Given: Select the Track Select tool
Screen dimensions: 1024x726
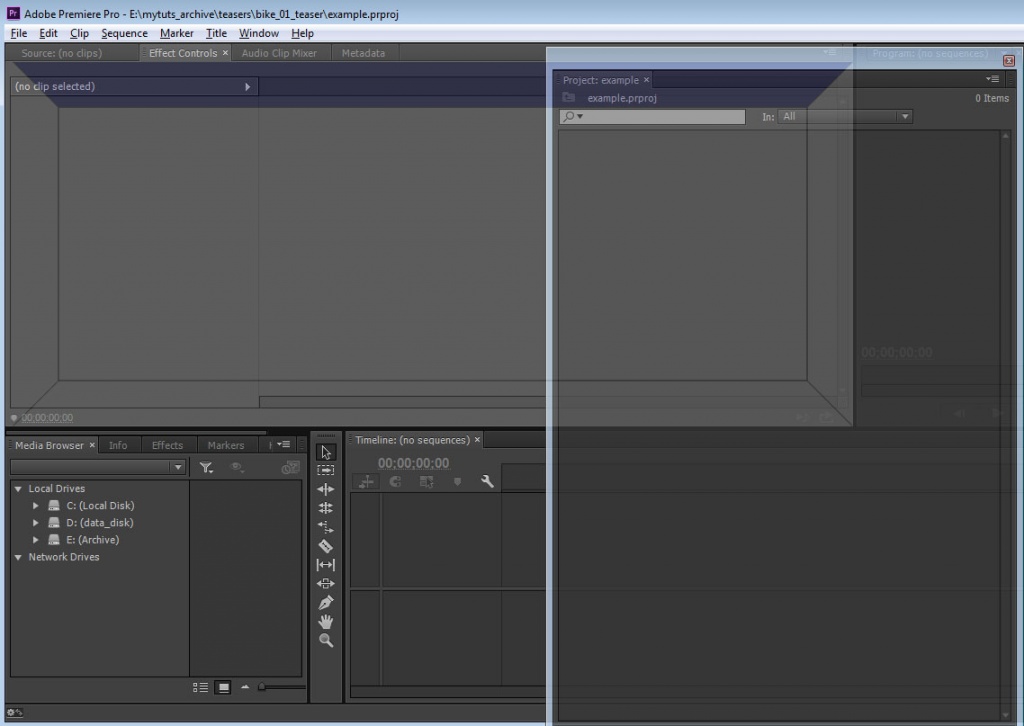Looking at the screenshot, I should click(x=325, y=470).
